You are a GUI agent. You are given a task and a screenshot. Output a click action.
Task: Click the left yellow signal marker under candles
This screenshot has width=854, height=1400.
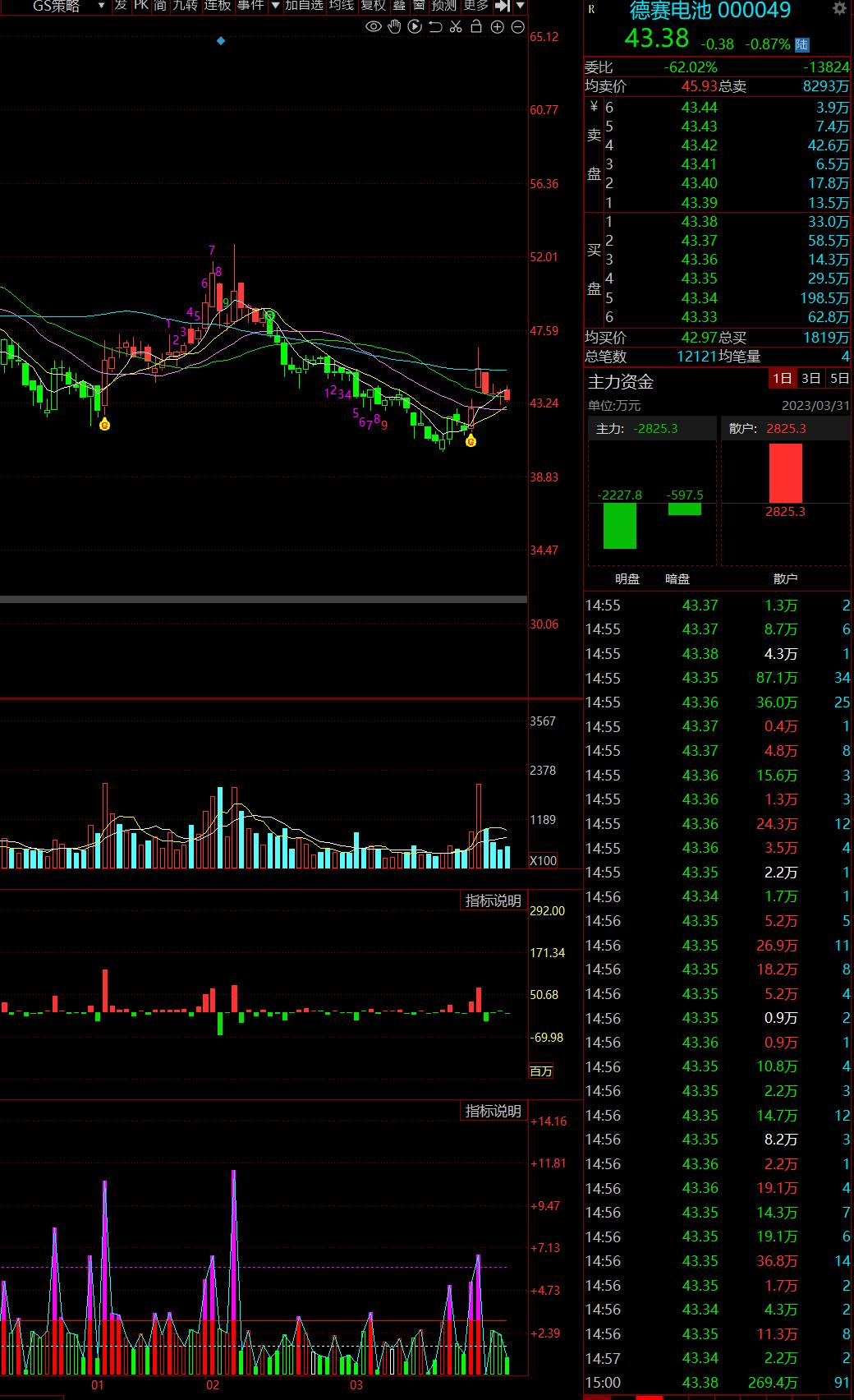coord(104,425)
